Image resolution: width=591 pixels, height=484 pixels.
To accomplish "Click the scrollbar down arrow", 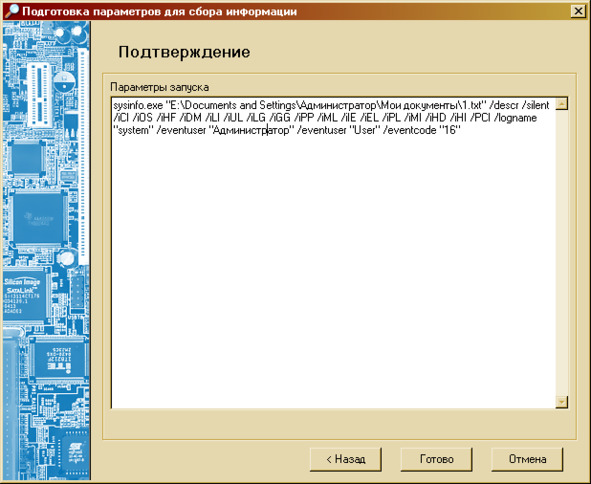I will (562, 402).
